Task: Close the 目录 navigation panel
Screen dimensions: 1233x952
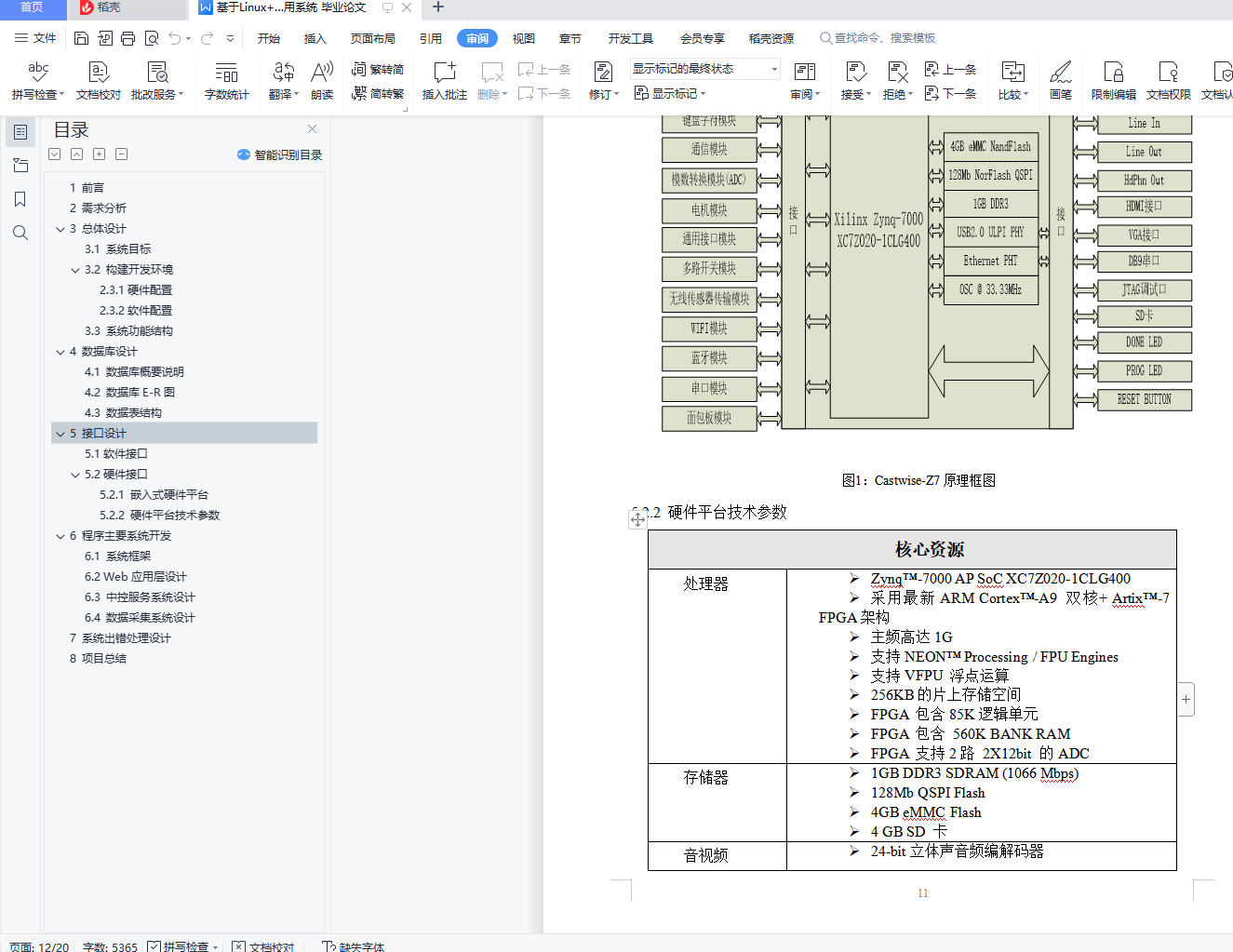Action: click(x=312, y=129)
